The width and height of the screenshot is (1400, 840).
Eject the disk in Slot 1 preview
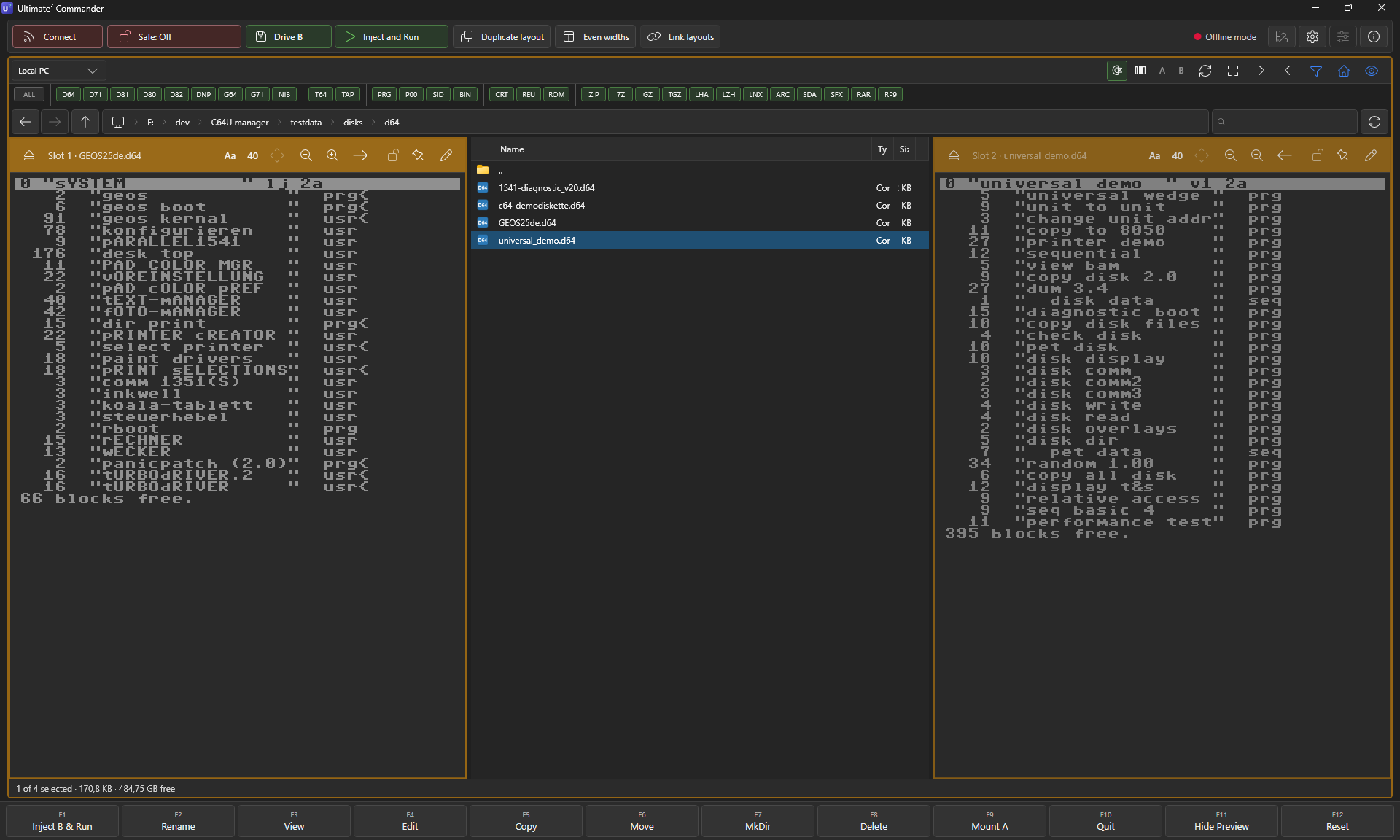click(x=29, y=155)
